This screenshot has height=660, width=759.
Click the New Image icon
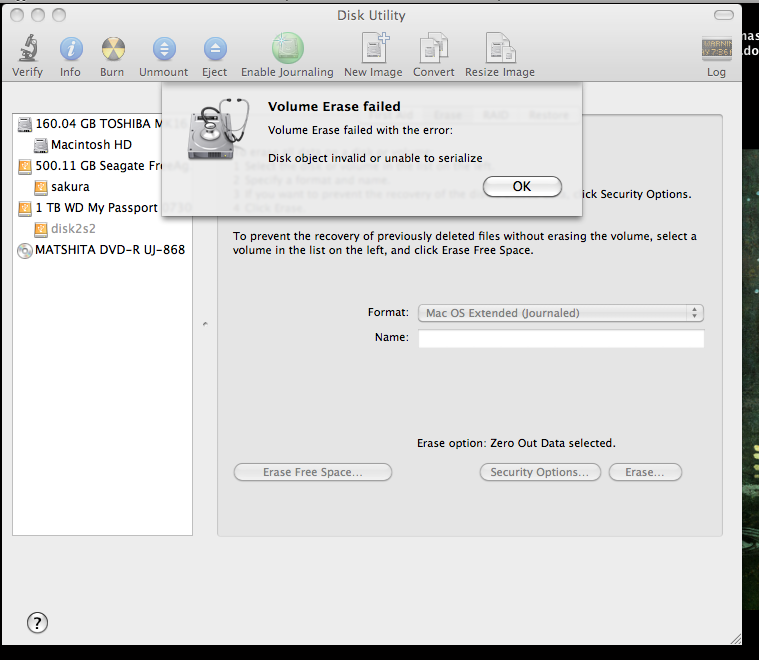coord(375,47)
